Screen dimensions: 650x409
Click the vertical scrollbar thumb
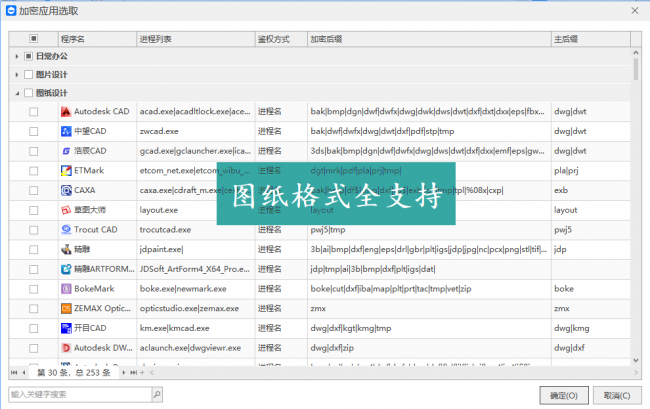(x=635, y=69)
